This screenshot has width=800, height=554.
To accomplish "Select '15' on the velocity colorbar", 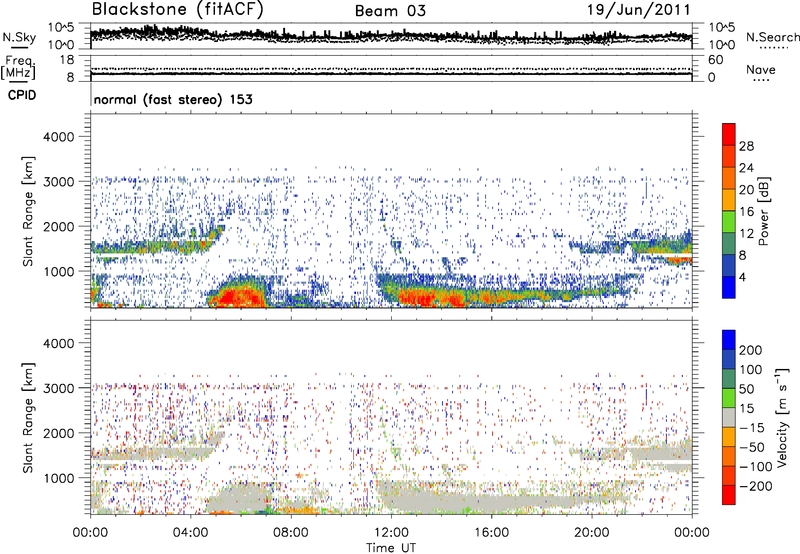I will pyautogui.click(x=746, y=409).
